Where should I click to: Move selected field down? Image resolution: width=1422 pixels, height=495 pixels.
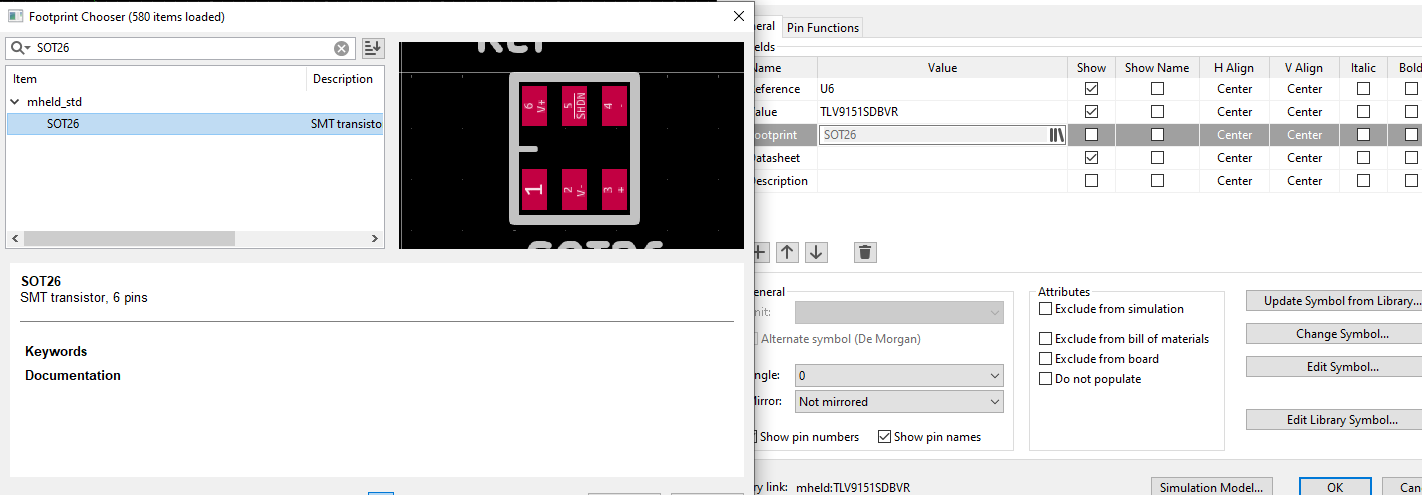coord(817,252)
